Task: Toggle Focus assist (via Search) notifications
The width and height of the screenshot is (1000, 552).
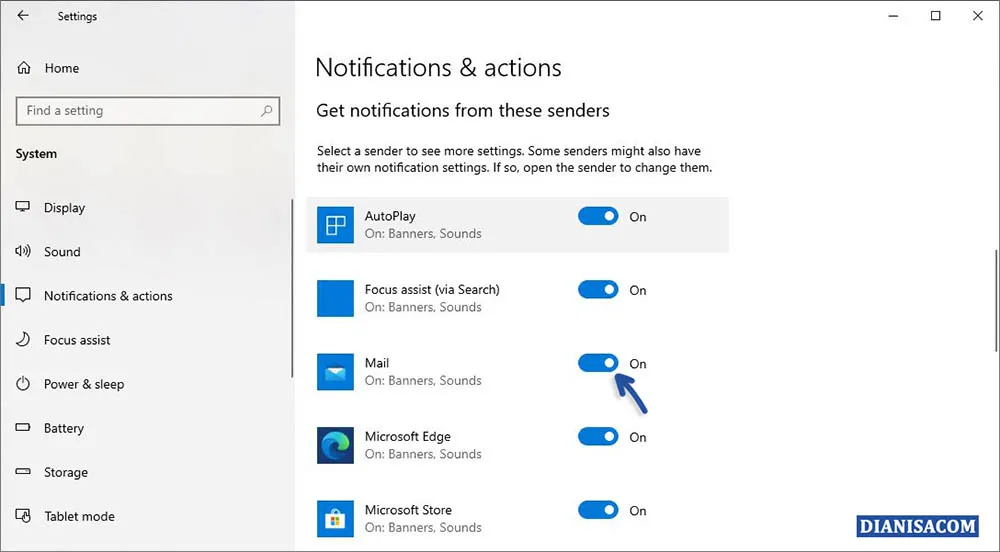Action: 598,289
